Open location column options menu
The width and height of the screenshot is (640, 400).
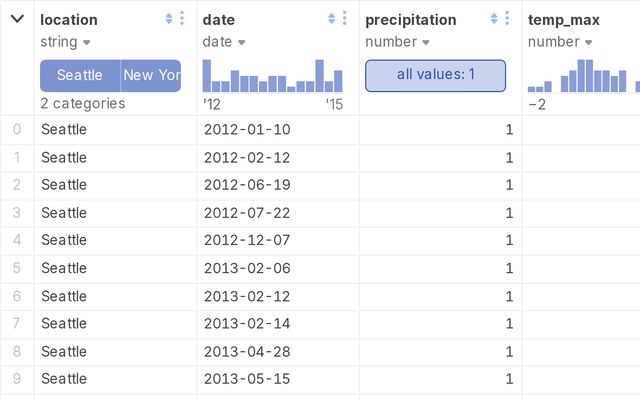tap(181, 18)
